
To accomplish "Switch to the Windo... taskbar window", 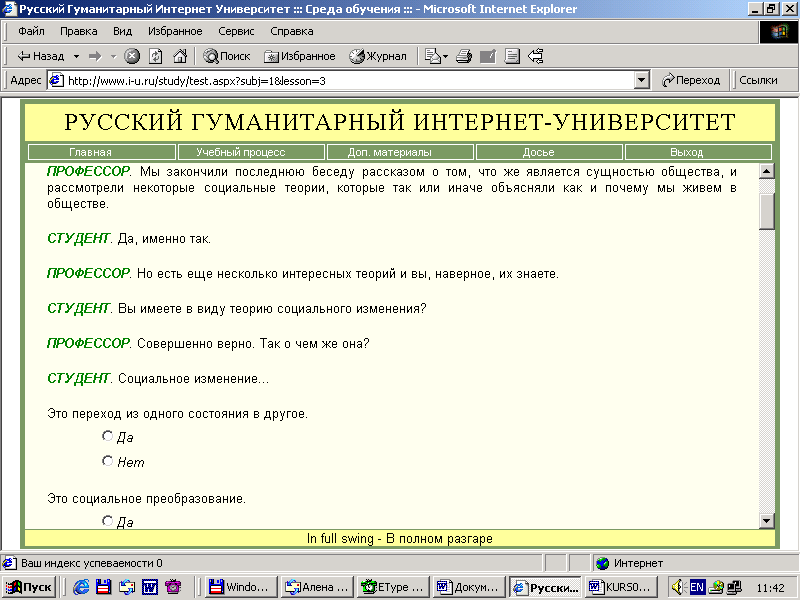I will pyautogui.click(x=241, y=587).
